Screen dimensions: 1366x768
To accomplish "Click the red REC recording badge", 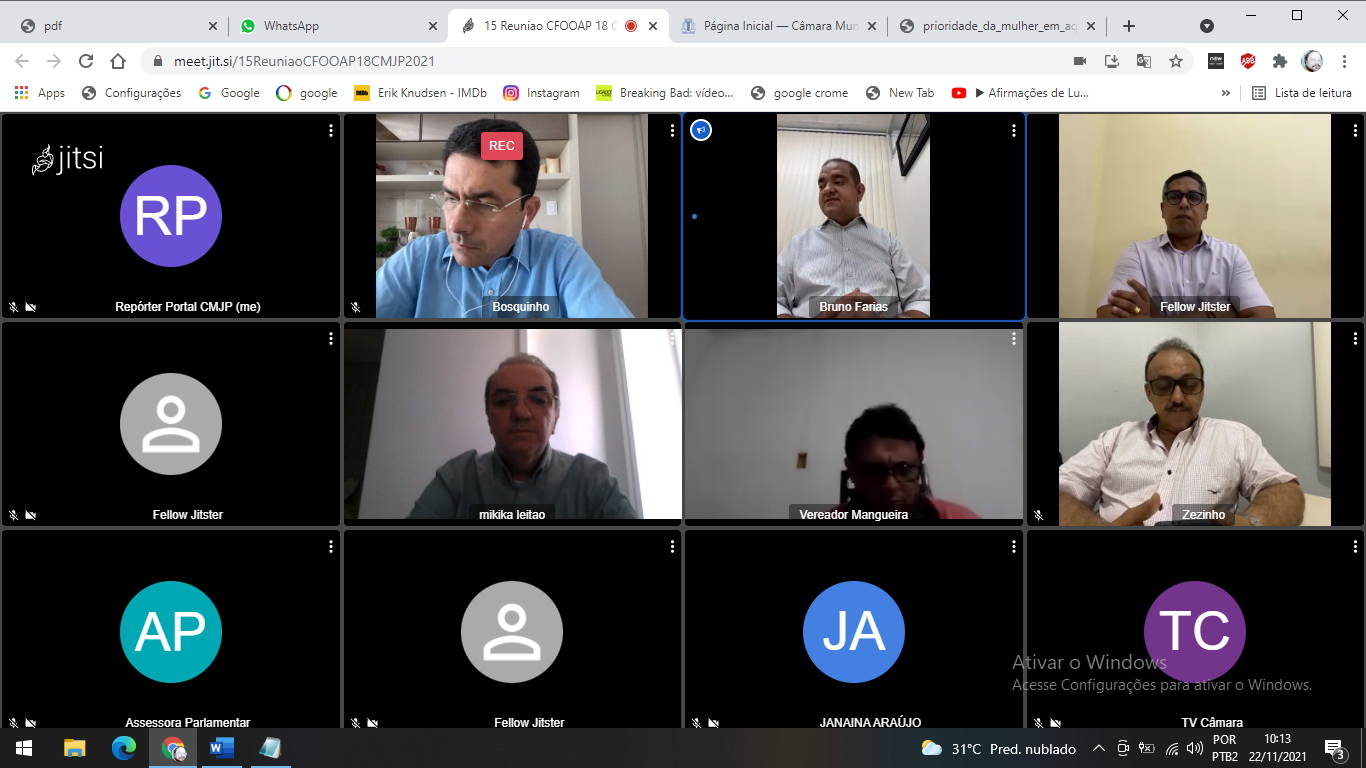I will tap(502, 146).
